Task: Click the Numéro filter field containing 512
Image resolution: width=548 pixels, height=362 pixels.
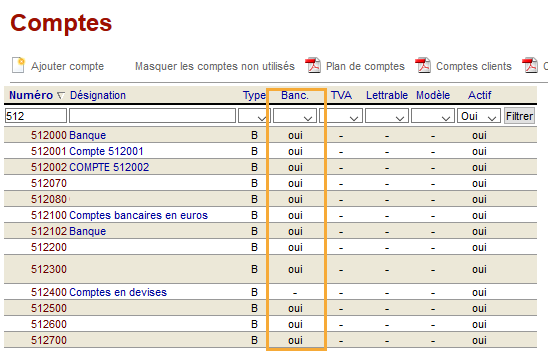Action: pyautogui.click(x=36, y=116)
